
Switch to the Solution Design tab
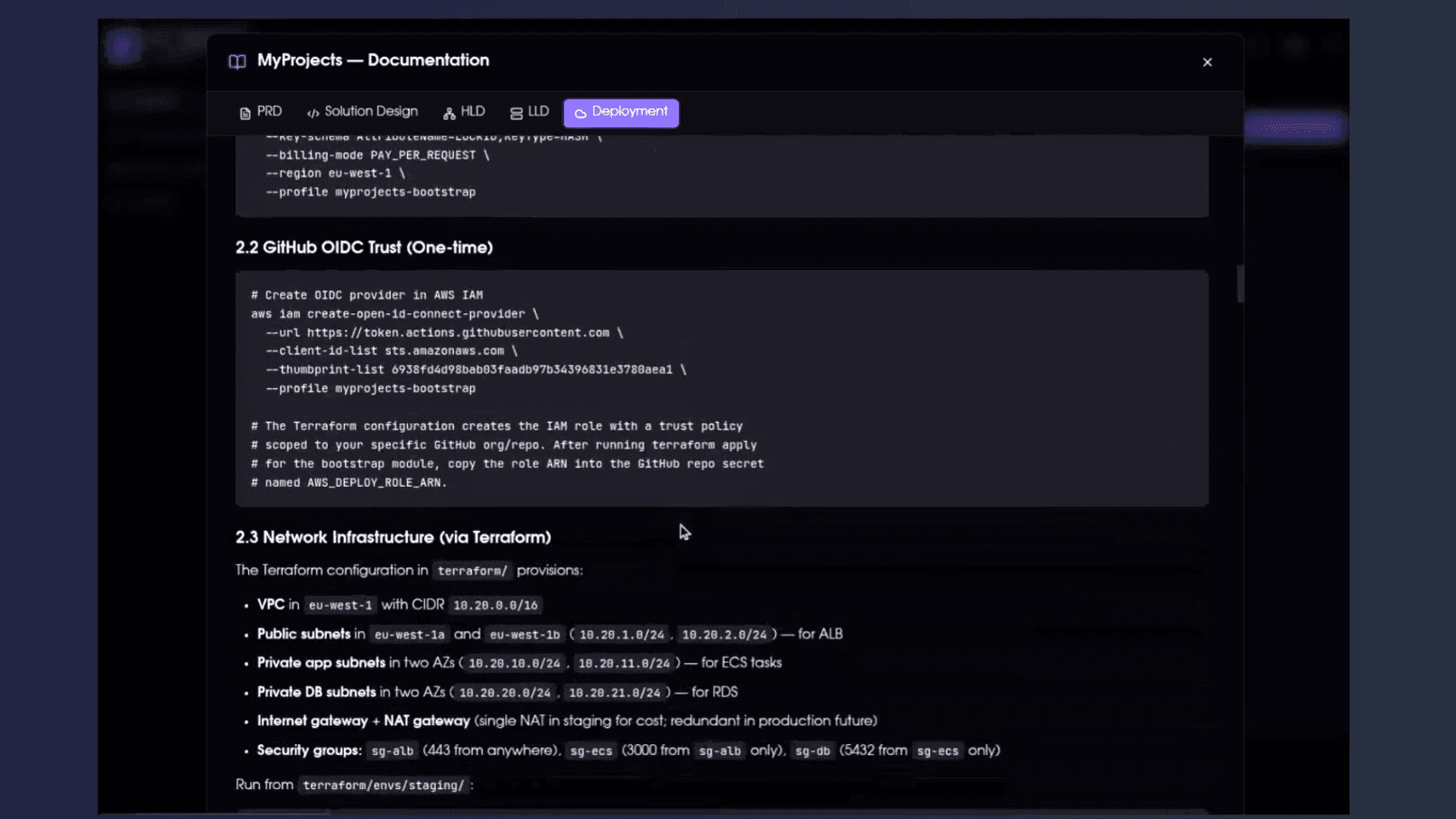(362, 112)
